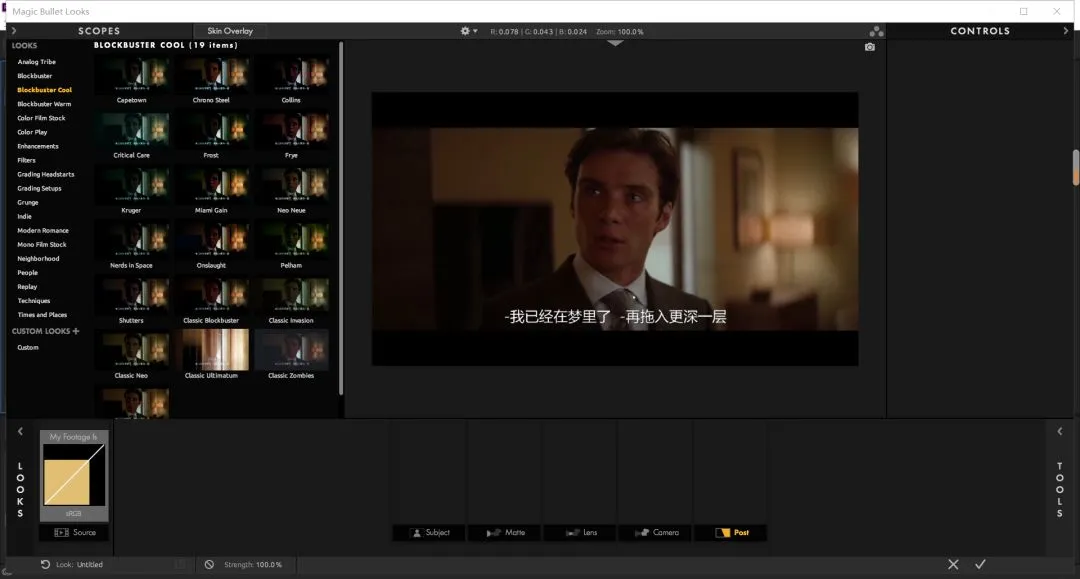1080x579 pixels.
Task: Open the People category
Action: click(28, 273)
